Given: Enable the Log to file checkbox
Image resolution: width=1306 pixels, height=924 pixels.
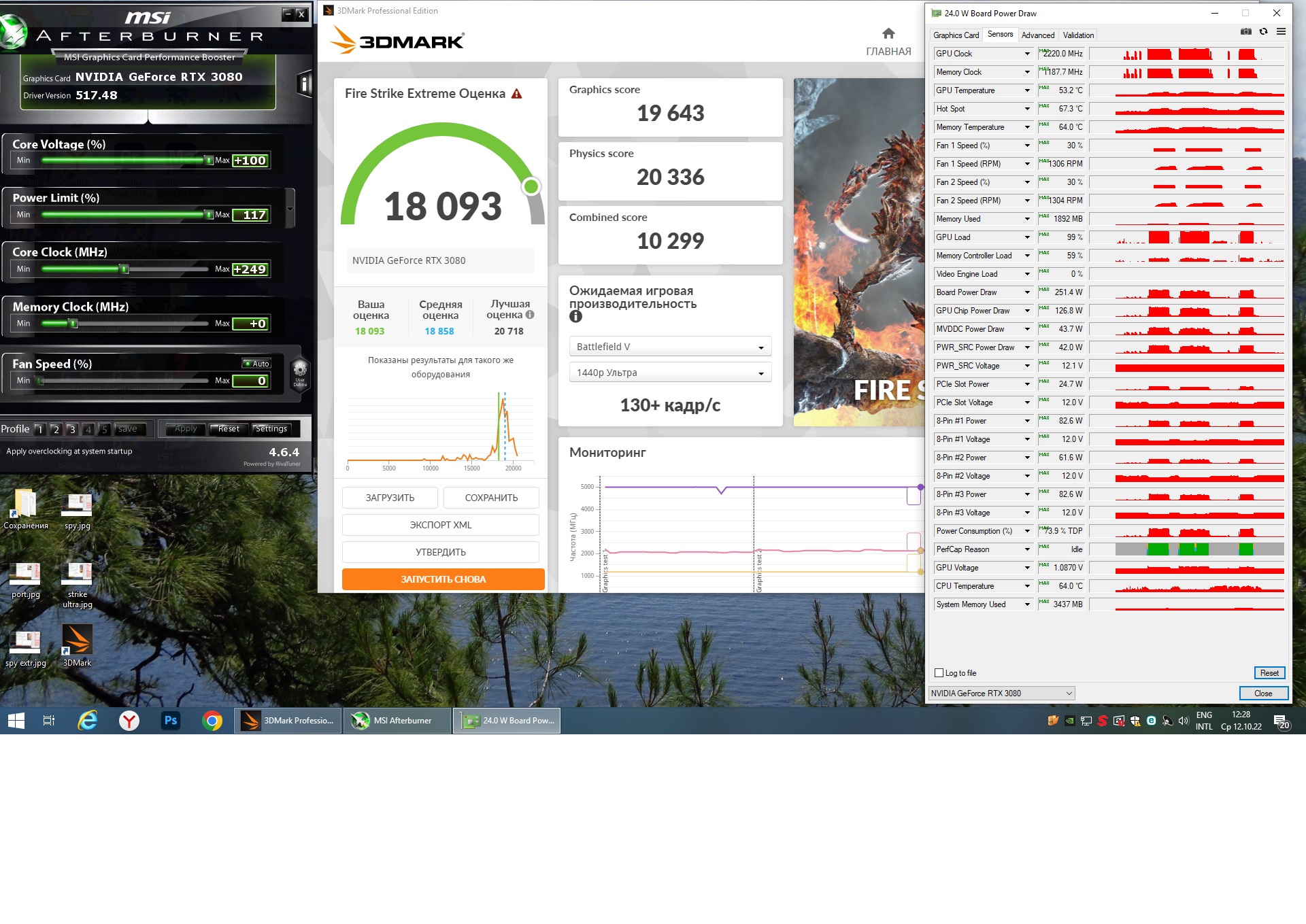Looking at the screenshot, I should (x=939, y=673).
